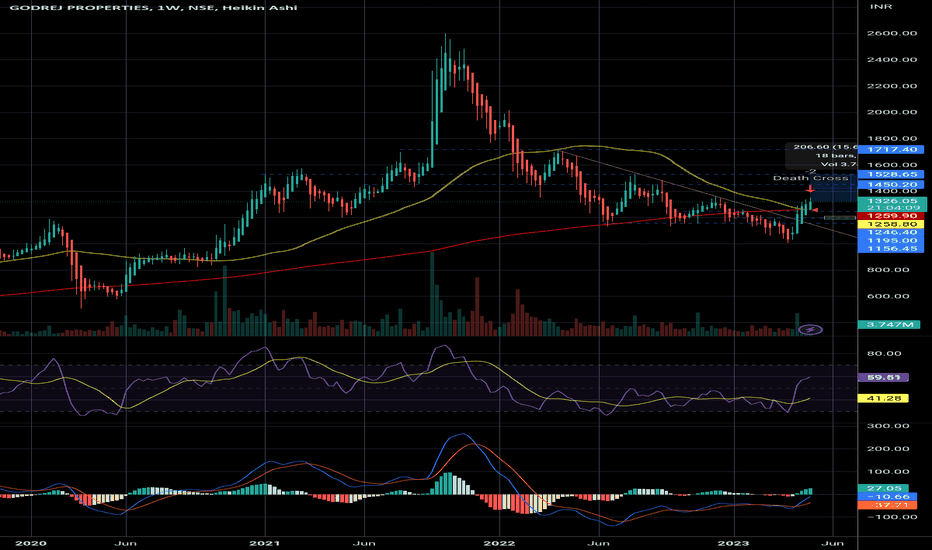Select the 1195.00 blue price label

[891, 241]
